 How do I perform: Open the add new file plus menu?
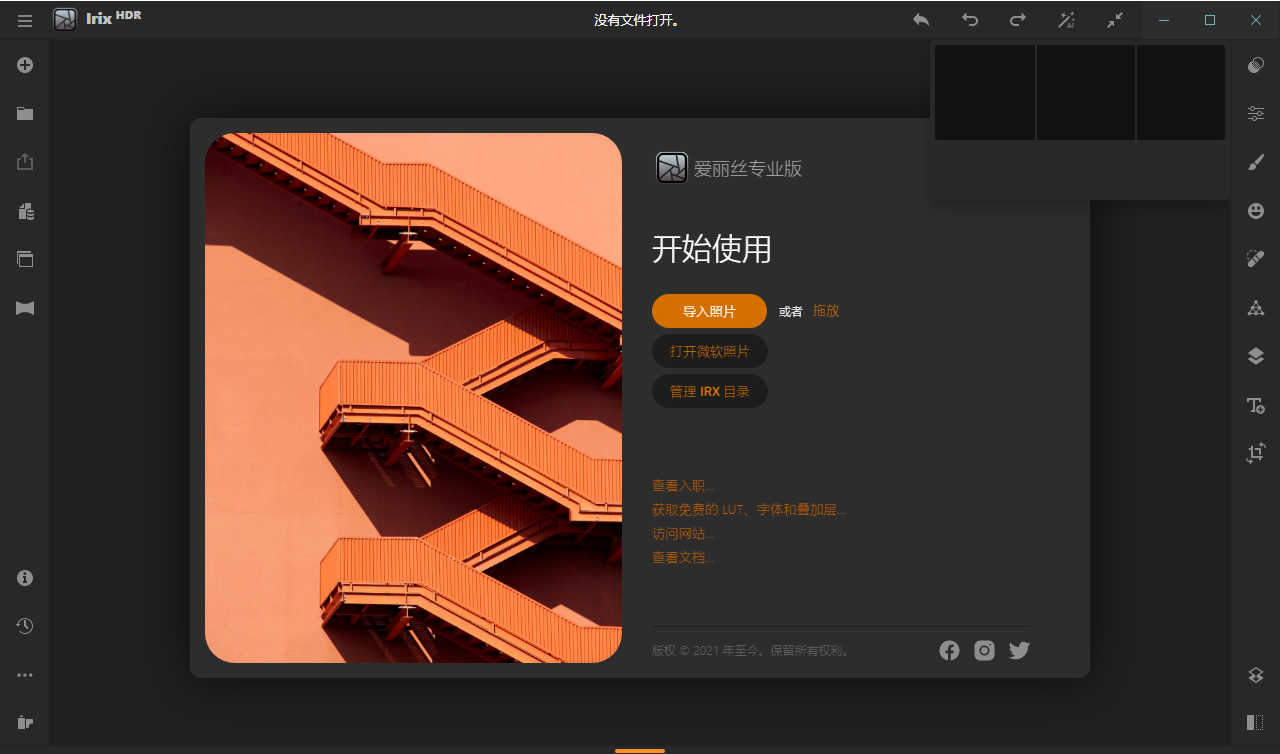pyautogui.click(x=25, y=64)
